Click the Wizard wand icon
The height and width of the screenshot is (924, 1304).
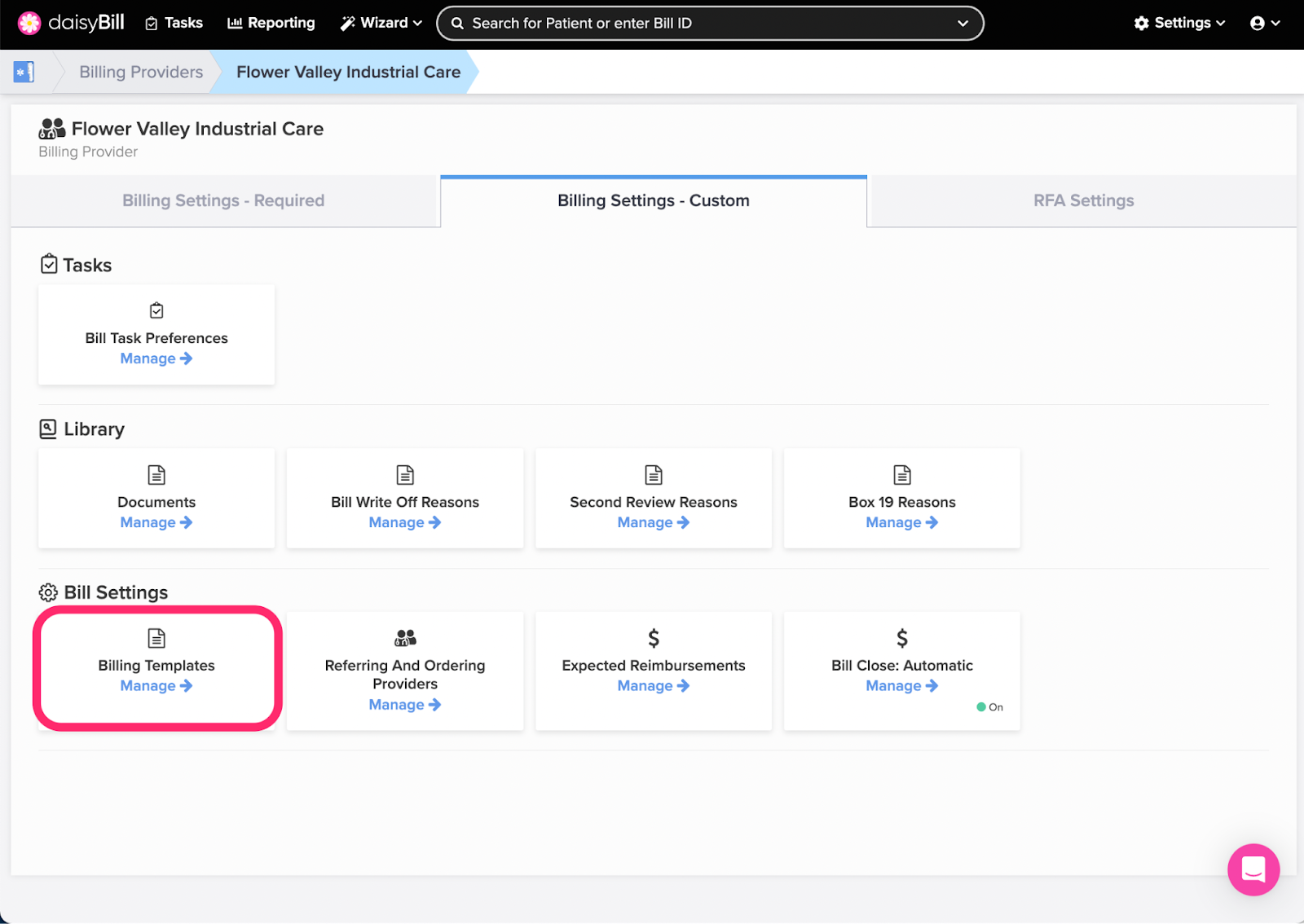[347, 24]
